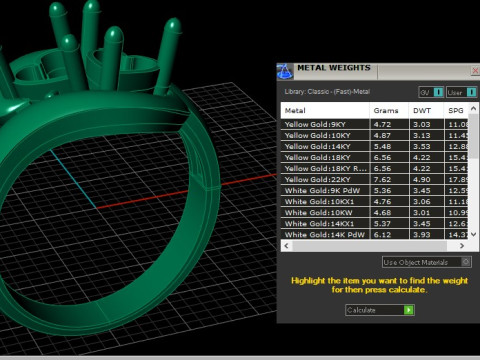Click the Library: Classic - (Fast)-Metal label
Viewport: 480px width, 360px height.
click(327, 92)
